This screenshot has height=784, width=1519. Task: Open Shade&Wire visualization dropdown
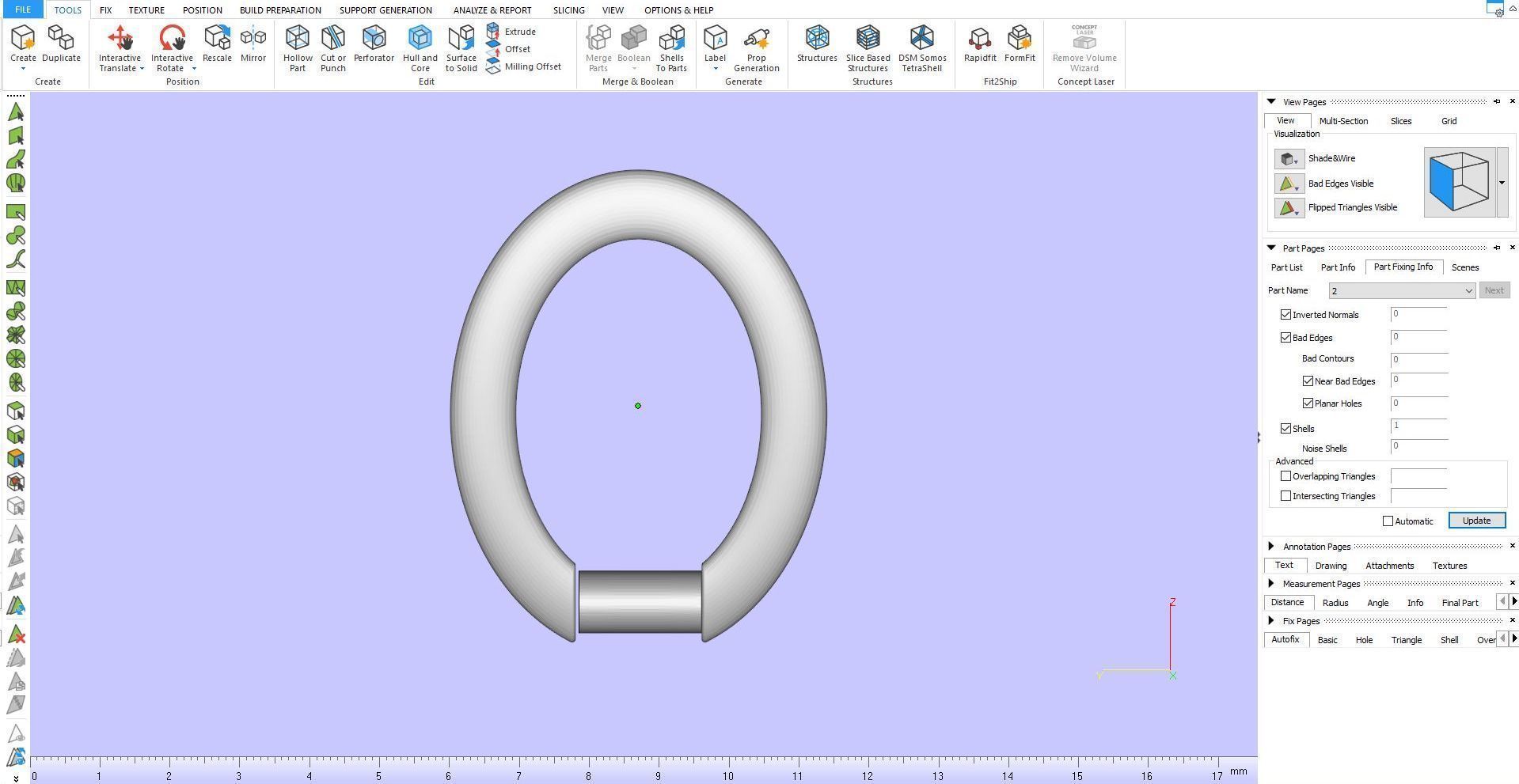coord(1289,159)
